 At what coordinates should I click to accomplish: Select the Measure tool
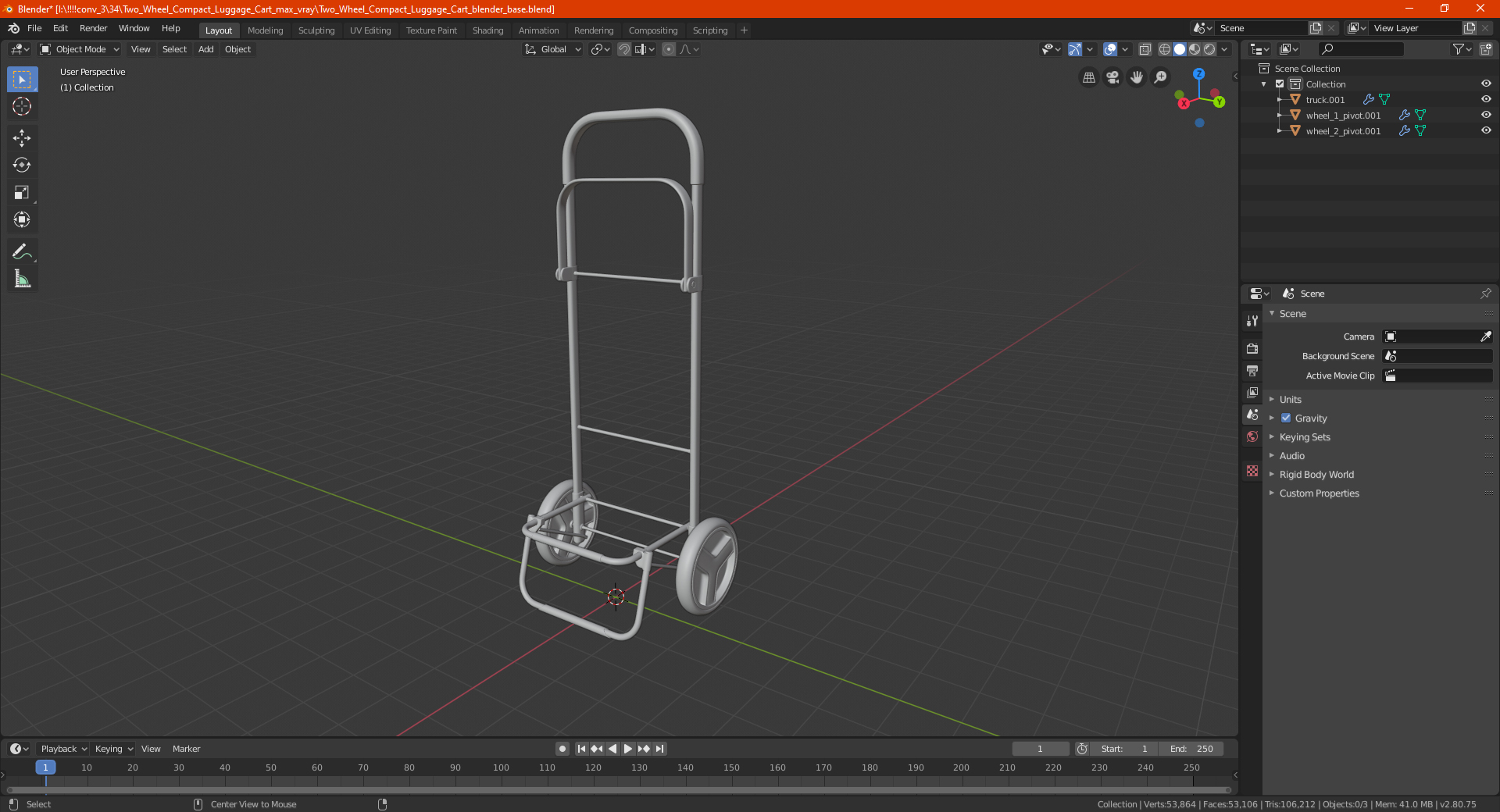click(22, 279)
